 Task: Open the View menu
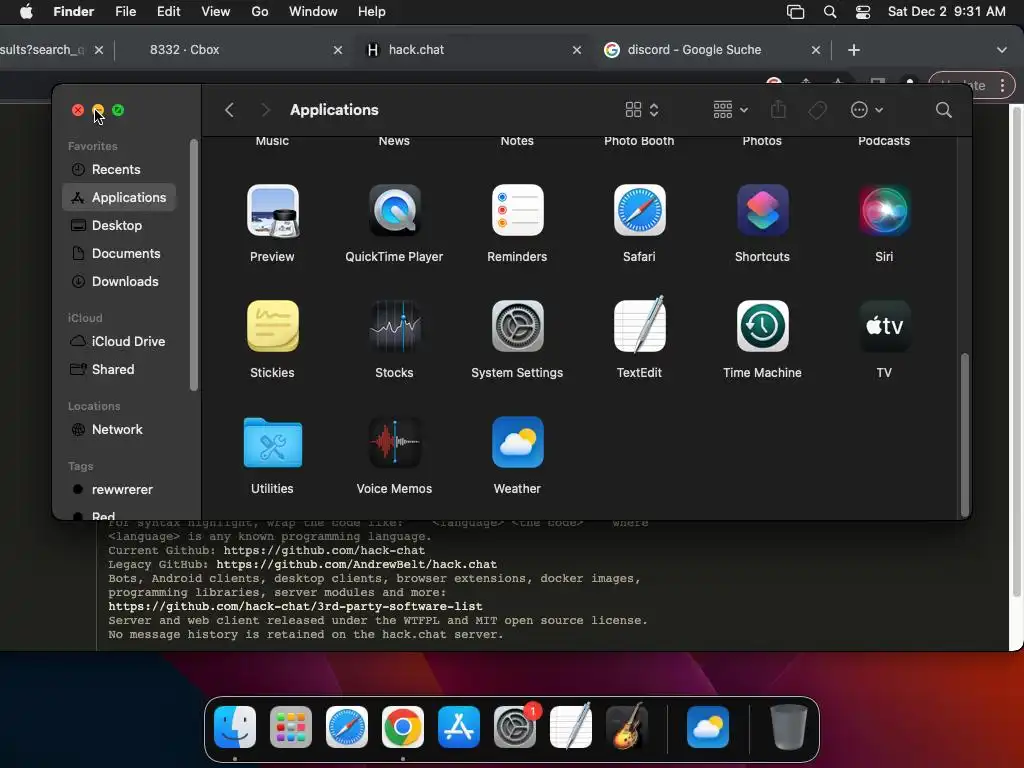point(215,12)
